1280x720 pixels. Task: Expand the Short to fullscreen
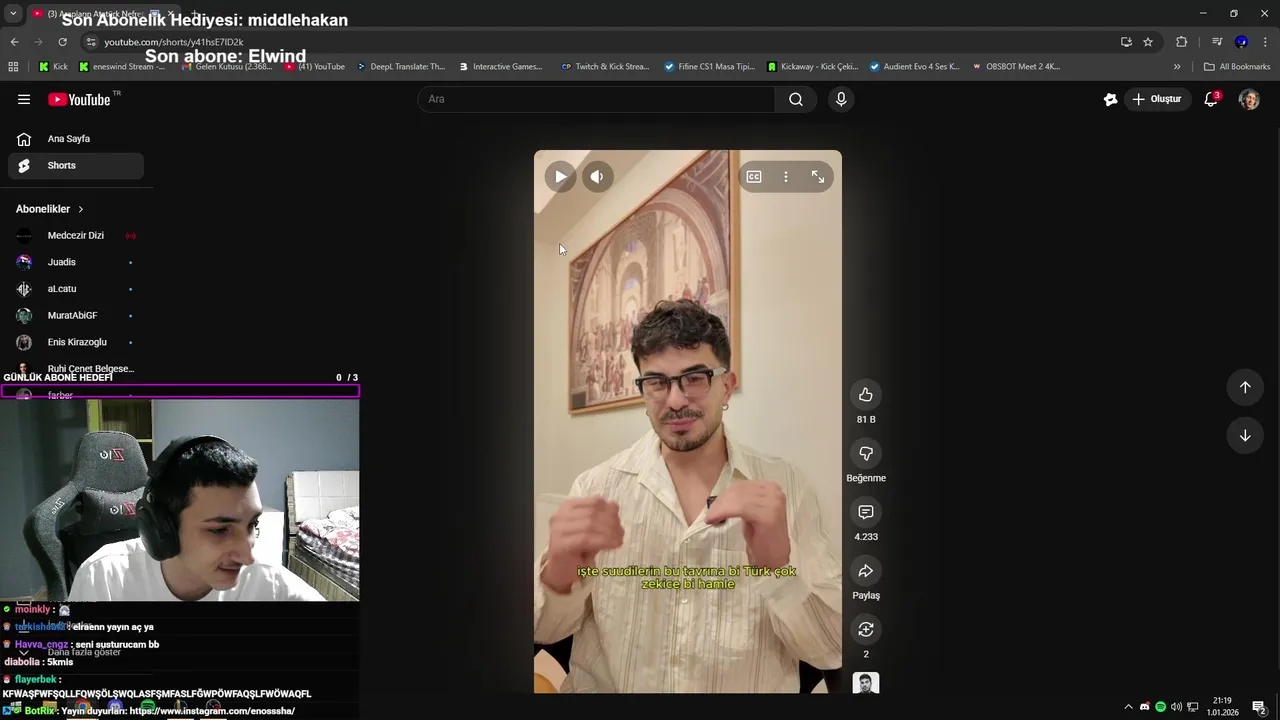pos(818,177)
